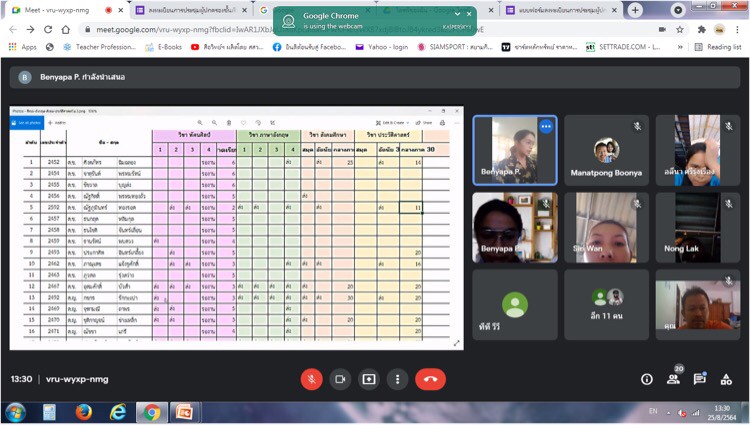Click the Present now screen share button

(369, 379)
